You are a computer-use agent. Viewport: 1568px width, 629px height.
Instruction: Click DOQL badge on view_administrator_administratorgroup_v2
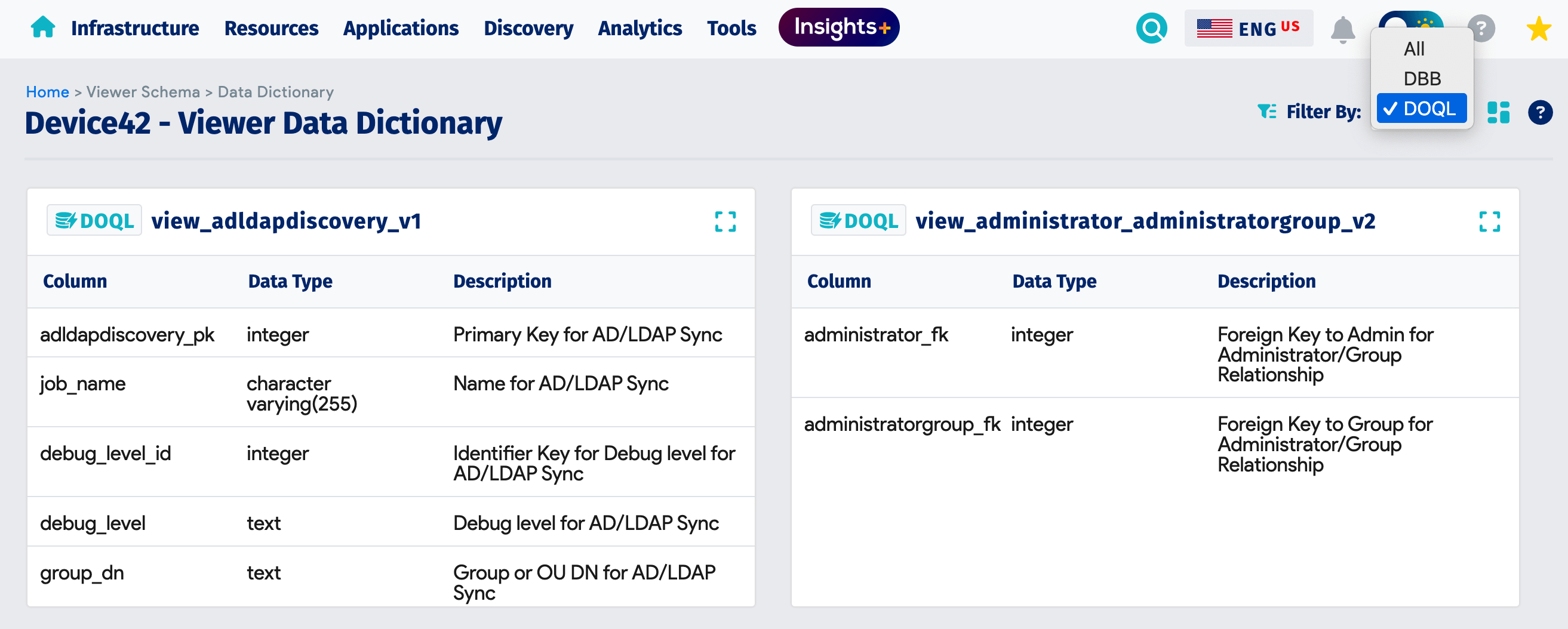[x=858, y=220]
